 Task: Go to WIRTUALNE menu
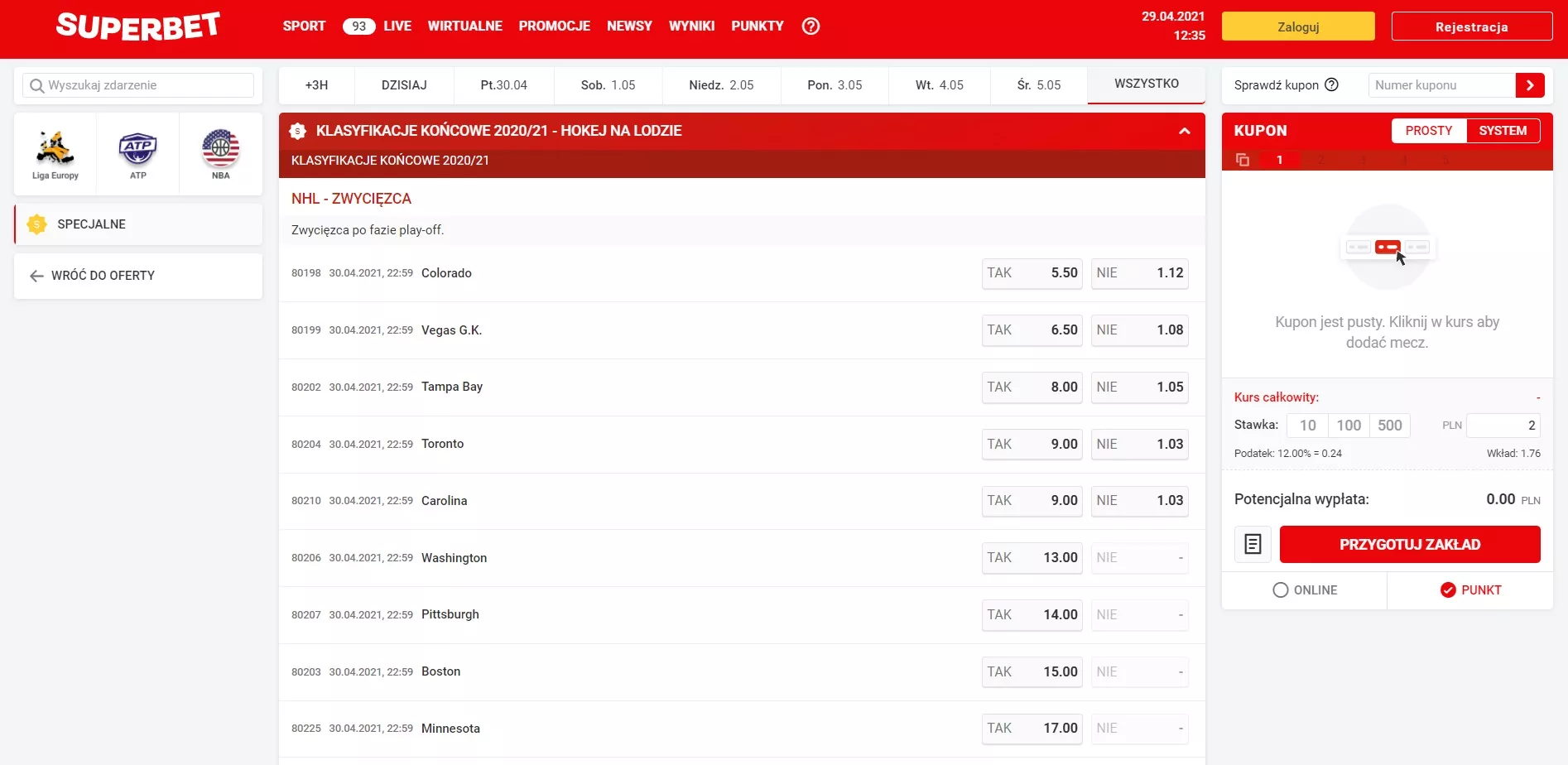pos(464,26)
